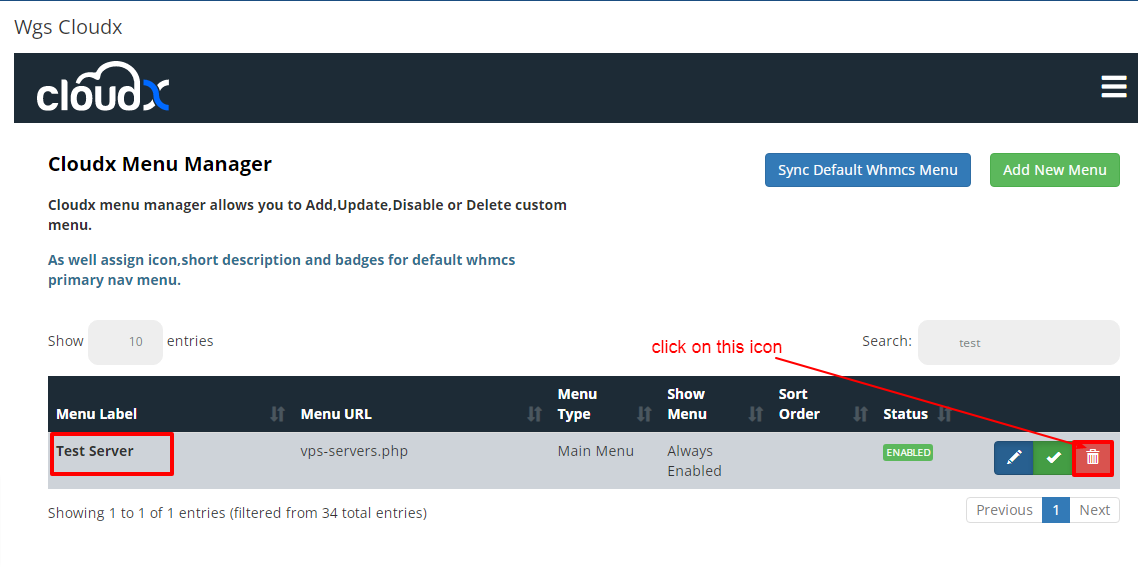
Task: Sort by Menu Type column arrows
Action: click(644, 414)
